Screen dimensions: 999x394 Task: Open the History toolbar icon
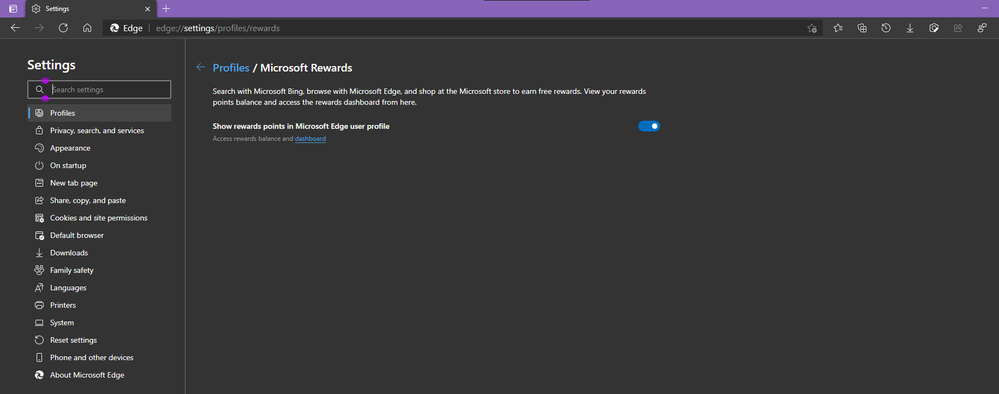pyautogui.click(x=886, y=28)
